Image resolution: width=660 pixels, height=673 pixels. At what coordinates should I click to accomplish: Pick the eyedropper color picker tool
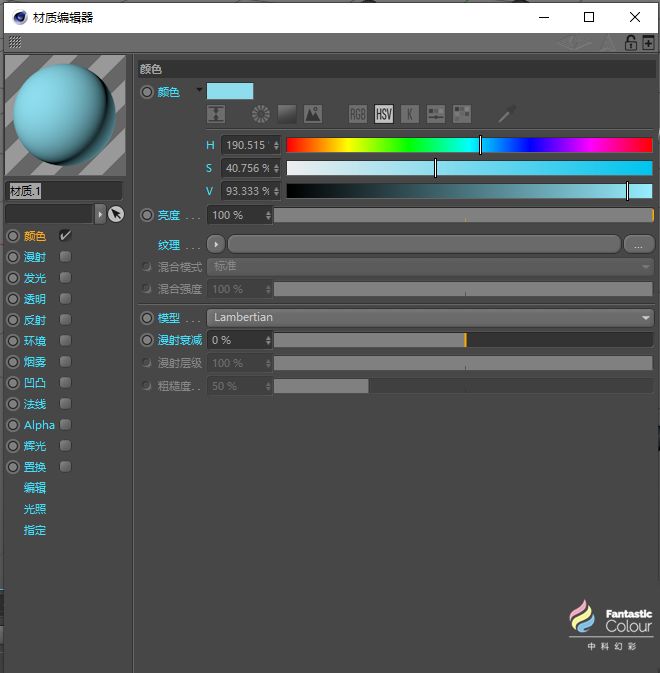[507, 114]
